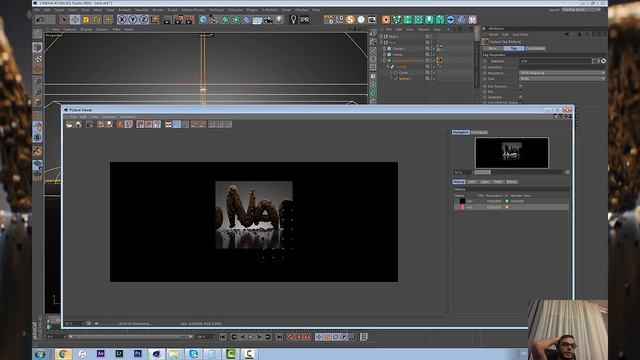Click the timeline frame slider
The width and height of the screenshot is (640, 360).
[x=131, y=337]
